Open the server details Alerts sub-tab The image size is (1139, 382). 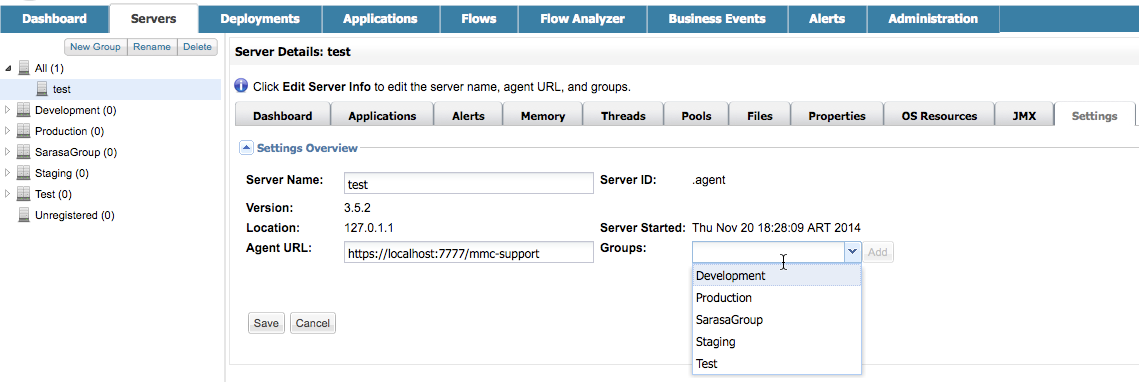pyautogui.click(x=468, y=115)
